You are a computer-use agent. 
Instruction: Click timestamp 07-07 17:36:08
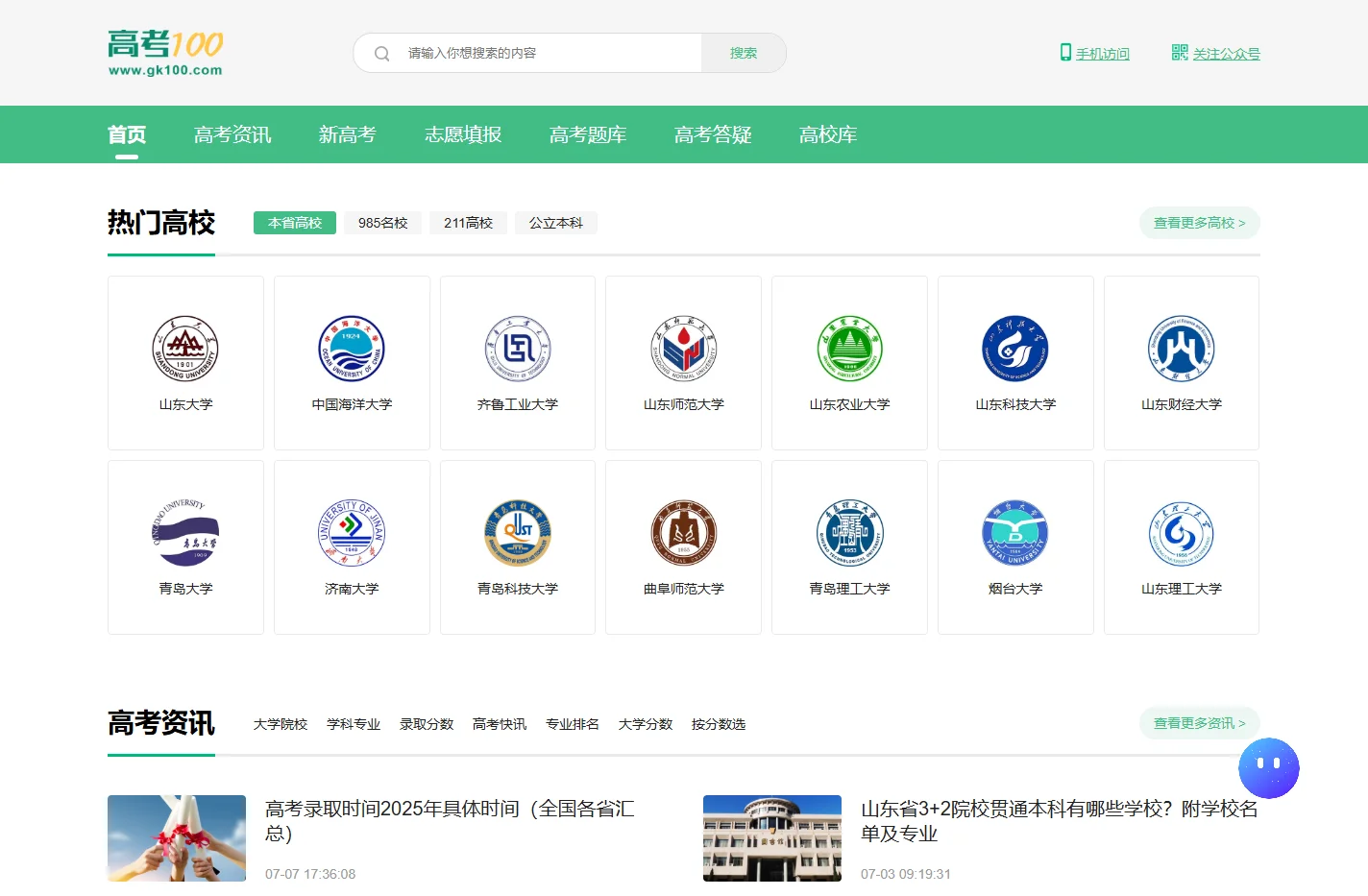pos(310,874)
